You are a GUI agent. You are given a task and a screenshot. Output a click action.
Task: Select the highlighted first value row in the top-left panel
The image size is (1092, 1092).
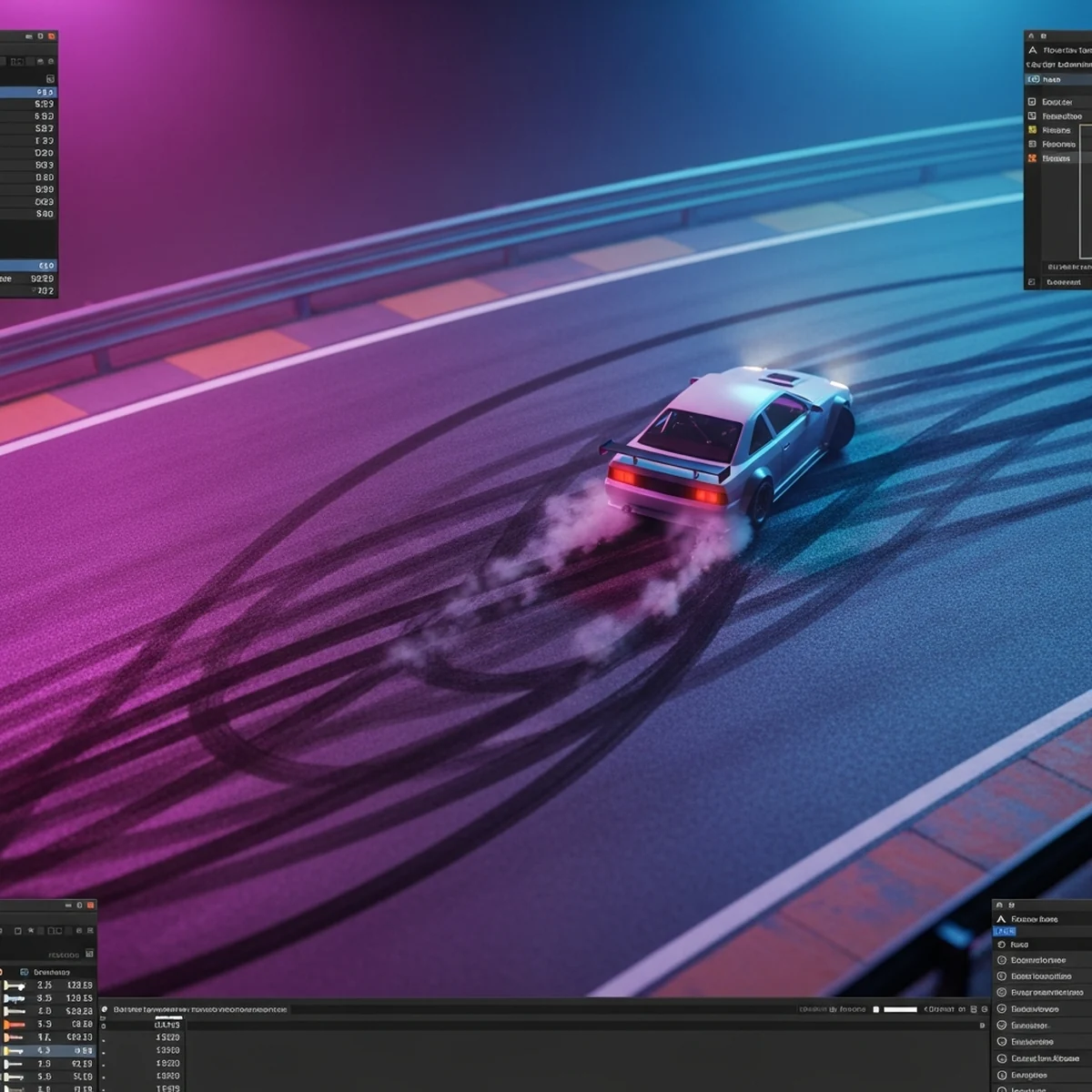point(28,92)
